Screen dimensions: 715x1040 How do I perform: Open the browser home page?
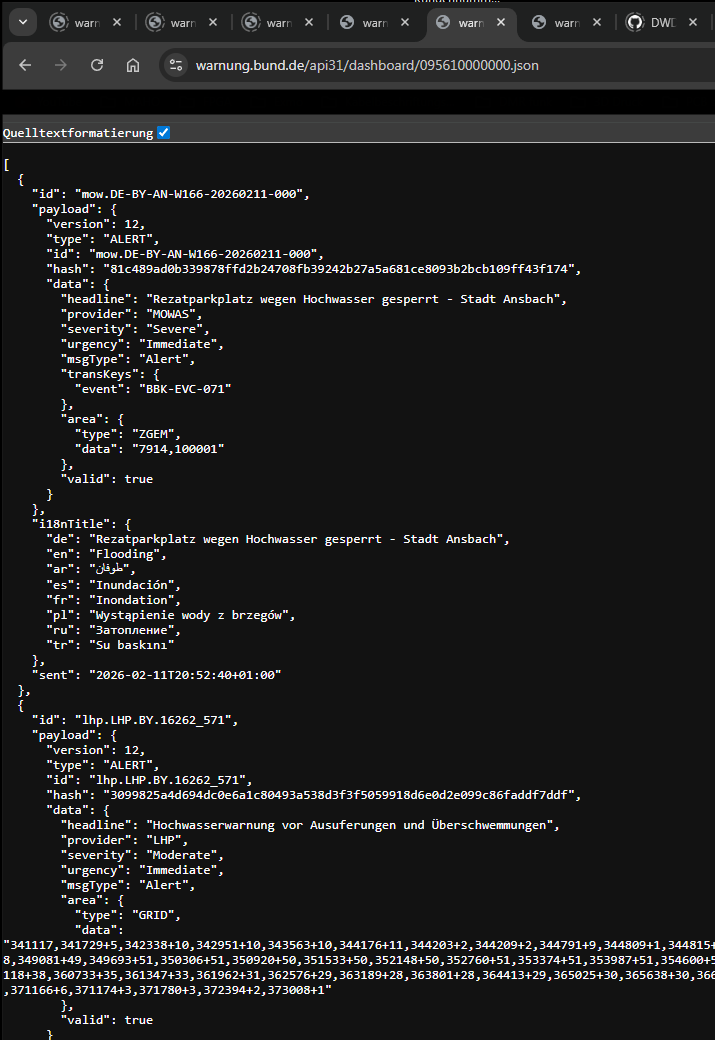point(133,65)
